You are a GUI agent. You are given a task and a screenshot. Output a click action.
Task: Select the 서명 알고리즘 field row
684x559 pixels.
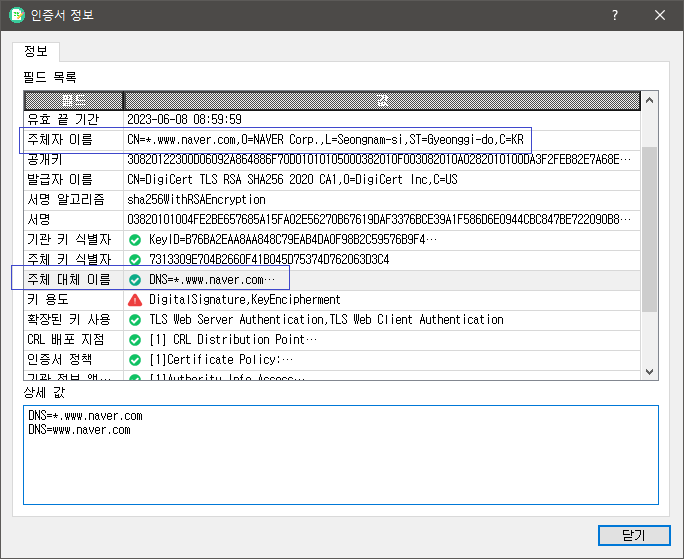click(332, 199)
